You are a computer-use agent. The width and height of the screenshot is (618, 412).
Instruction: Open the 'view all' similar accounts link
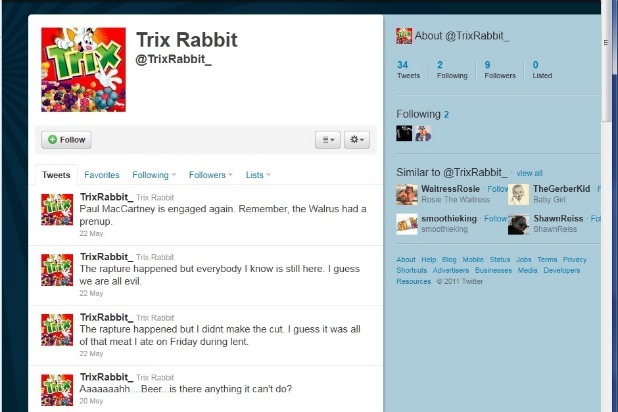(x=529, y=173)
